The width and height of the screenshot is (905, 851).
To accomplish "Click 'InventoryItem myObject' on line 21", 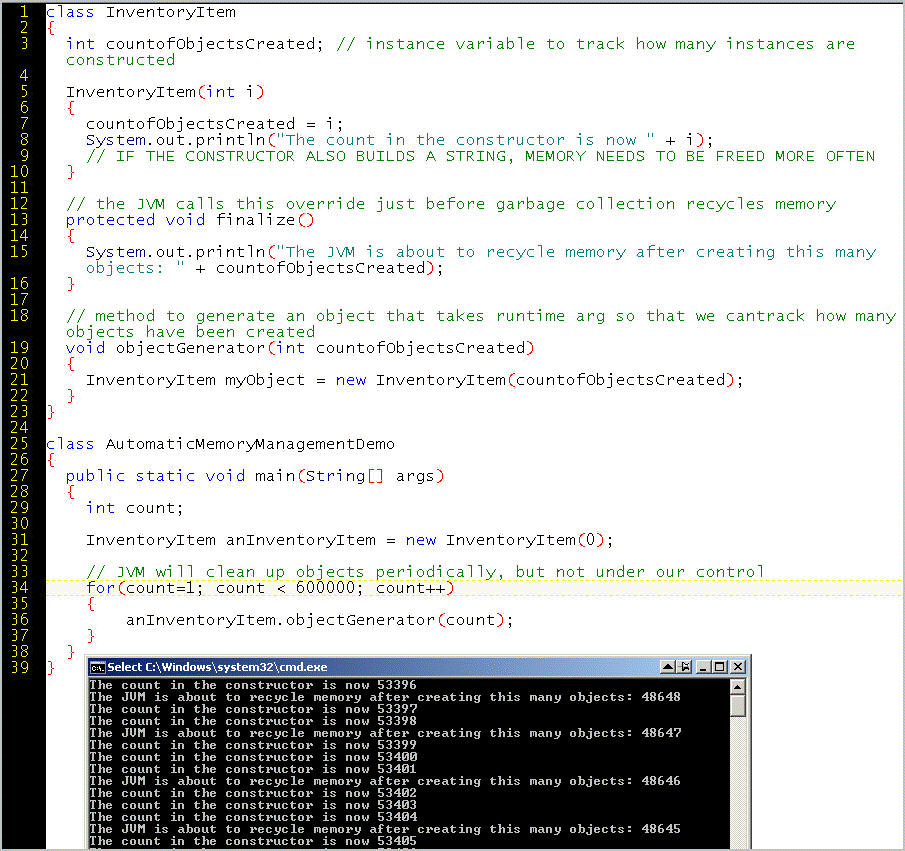I will pyautogui.click(x=195, y=380).
